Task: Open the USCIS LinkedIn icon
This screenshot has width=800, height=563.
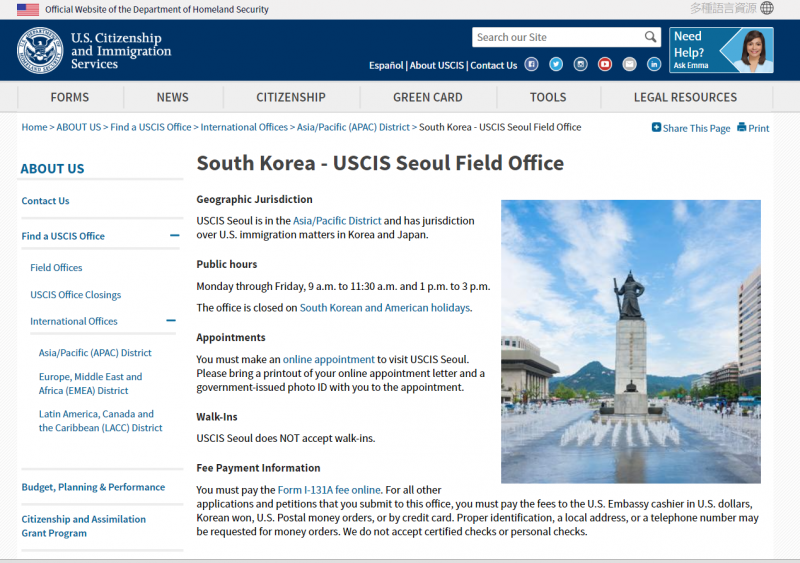Action: (654, 64)
